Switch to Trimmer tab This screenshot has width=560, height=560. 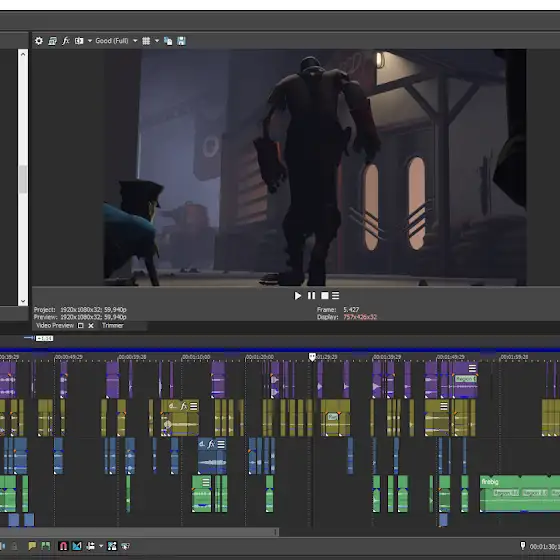coord(113,325)
